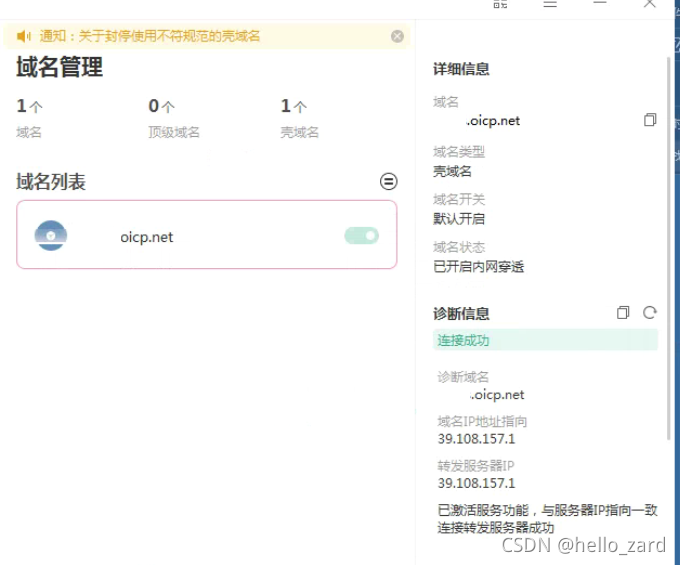Copy the domain name in 详细信息
680x565 pixels.
pos(650,120)
